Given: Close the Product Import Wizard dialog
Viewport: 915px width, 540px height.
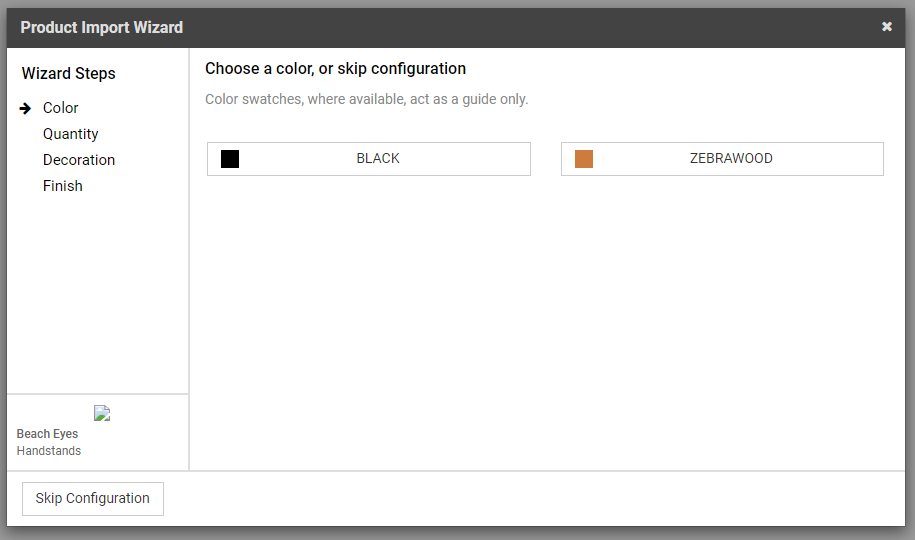Looking at the screenshot, I should [886, 27].
